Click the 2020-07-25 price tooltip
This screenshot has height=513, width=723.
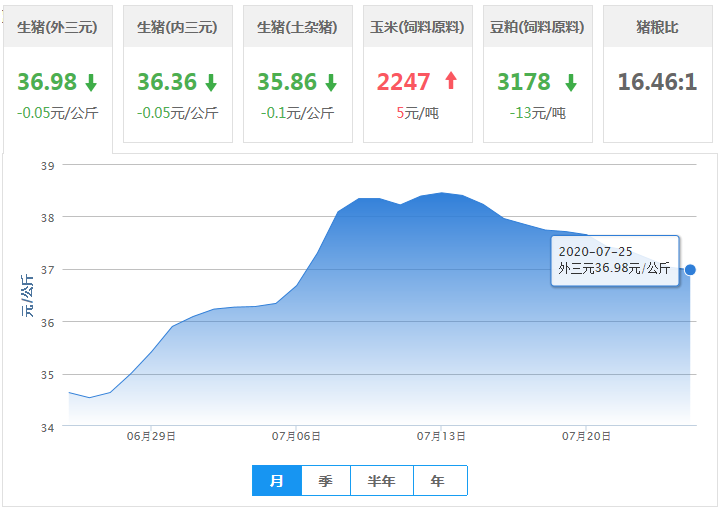614,260
